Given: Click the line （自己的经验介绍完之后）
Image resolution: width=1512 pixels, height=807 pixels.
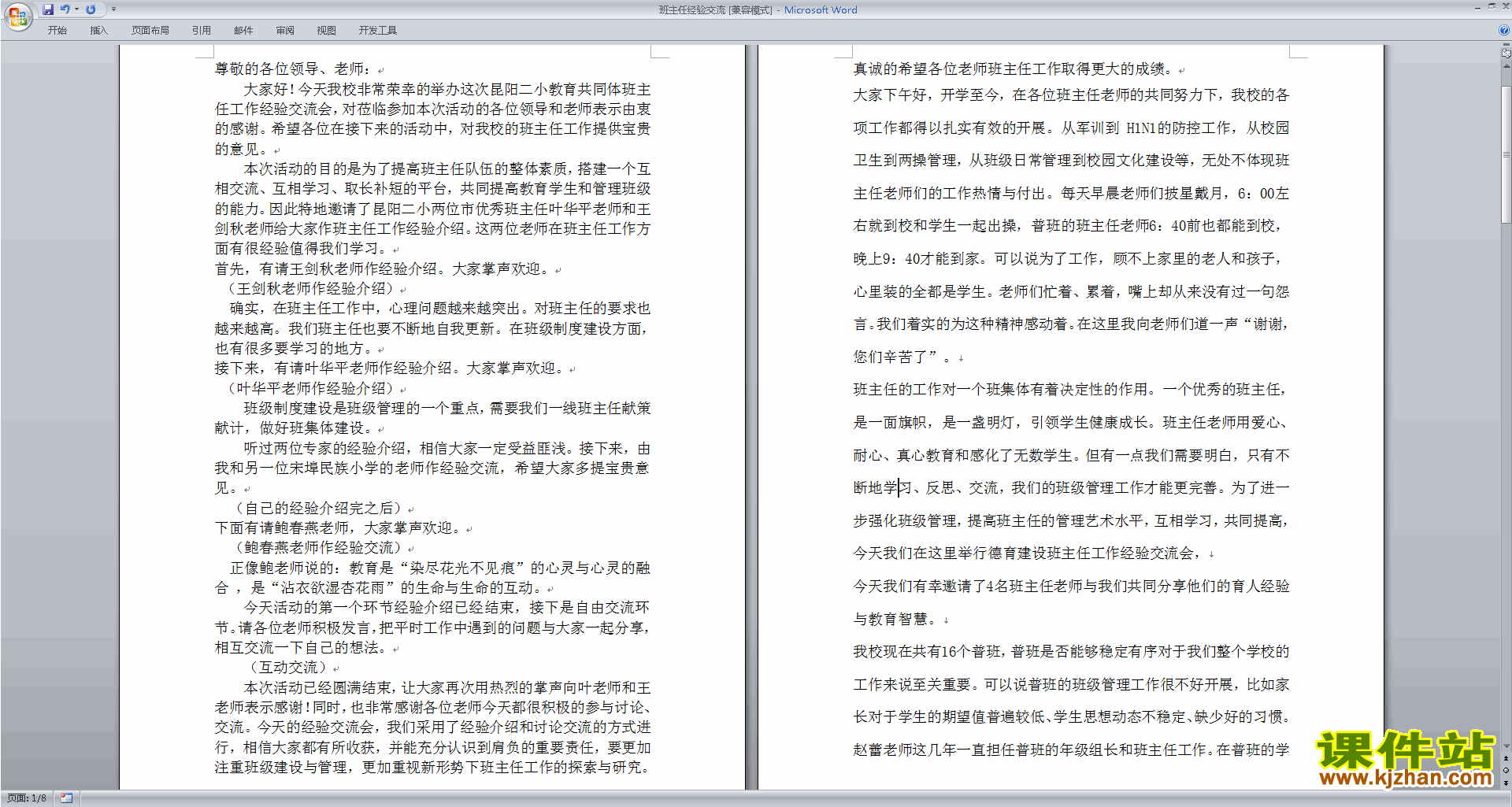Looking at the screenshot, I should click(320, 508).
